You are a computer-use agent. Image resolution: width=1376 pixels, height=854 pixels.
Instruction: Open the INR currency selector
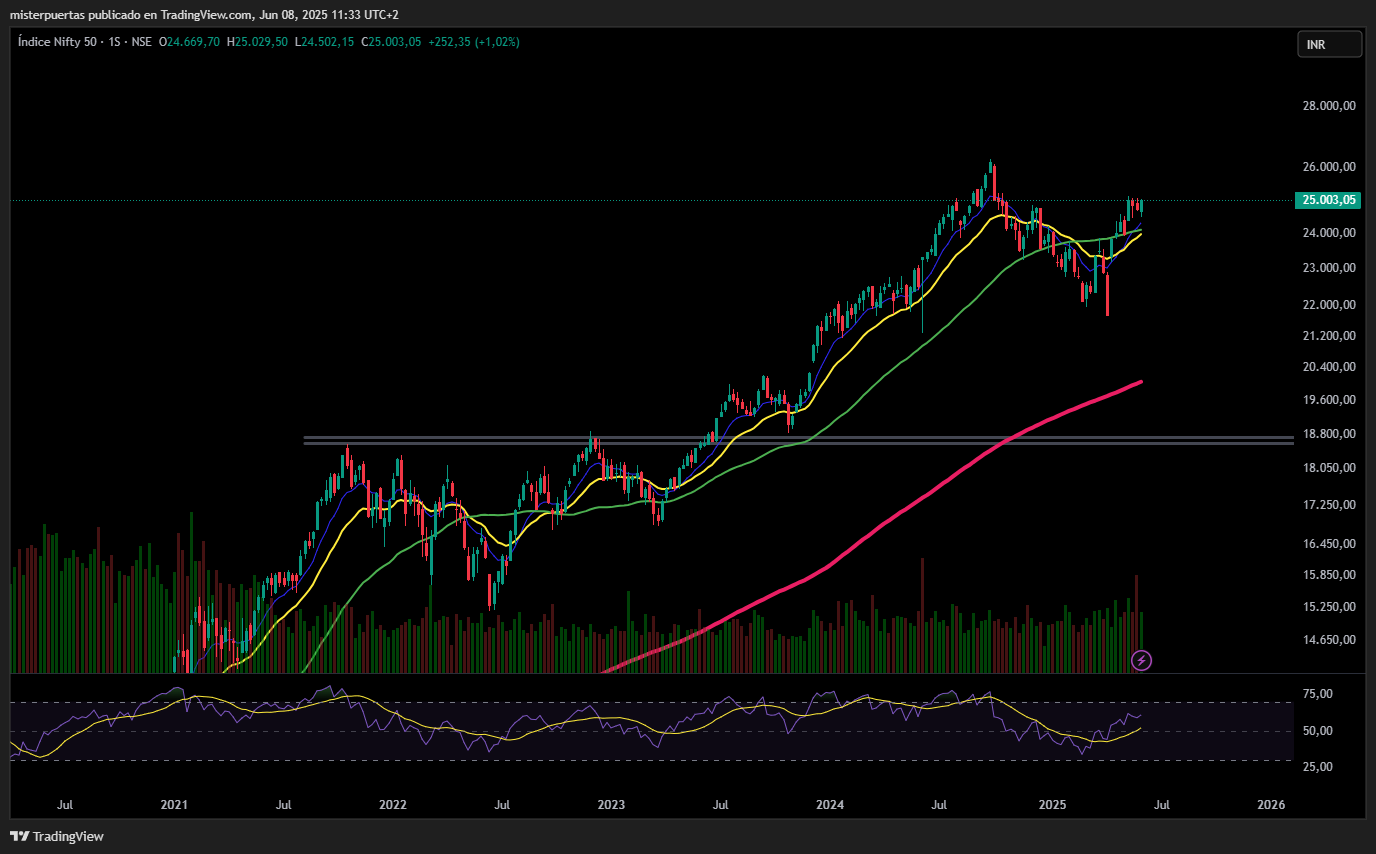point(1330,44)
